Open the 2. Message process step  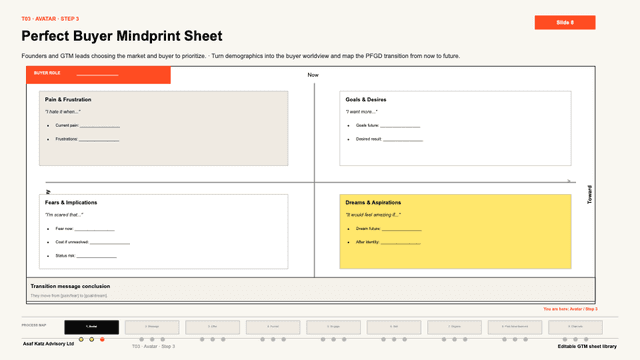pos(152,327)
